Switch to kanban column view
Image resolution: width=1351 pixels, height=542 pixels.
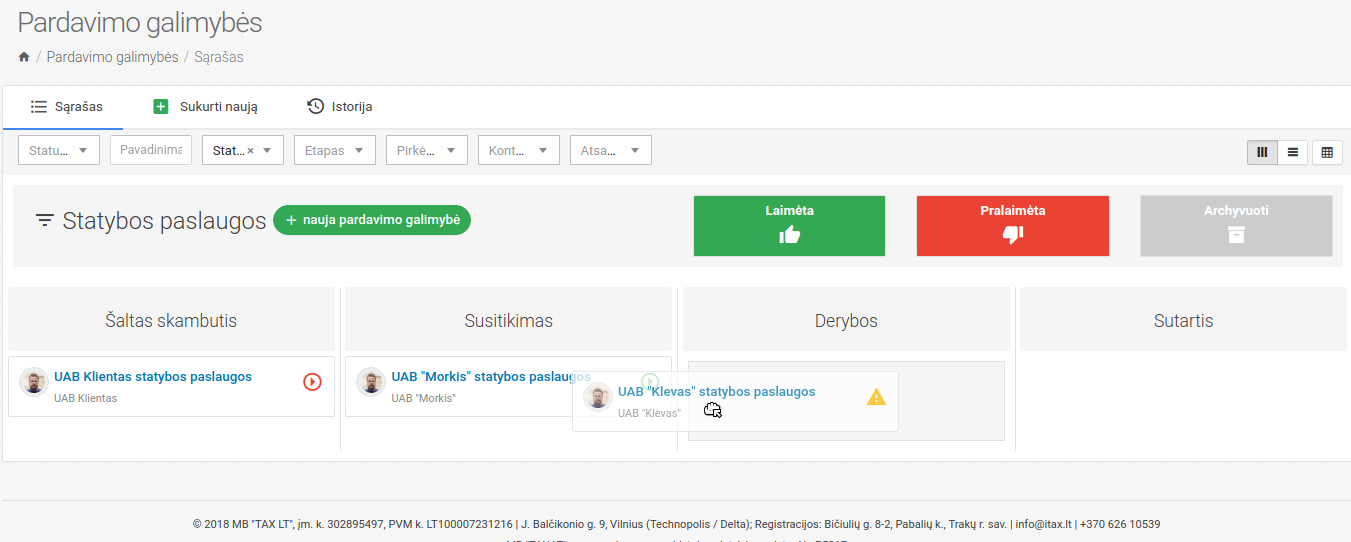1262,152
